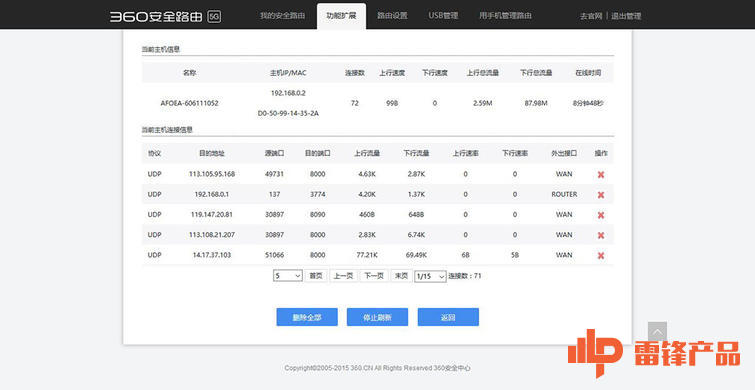
Task: Open the page selector dropdown 1/15
Action: click(x=430, y=276)
